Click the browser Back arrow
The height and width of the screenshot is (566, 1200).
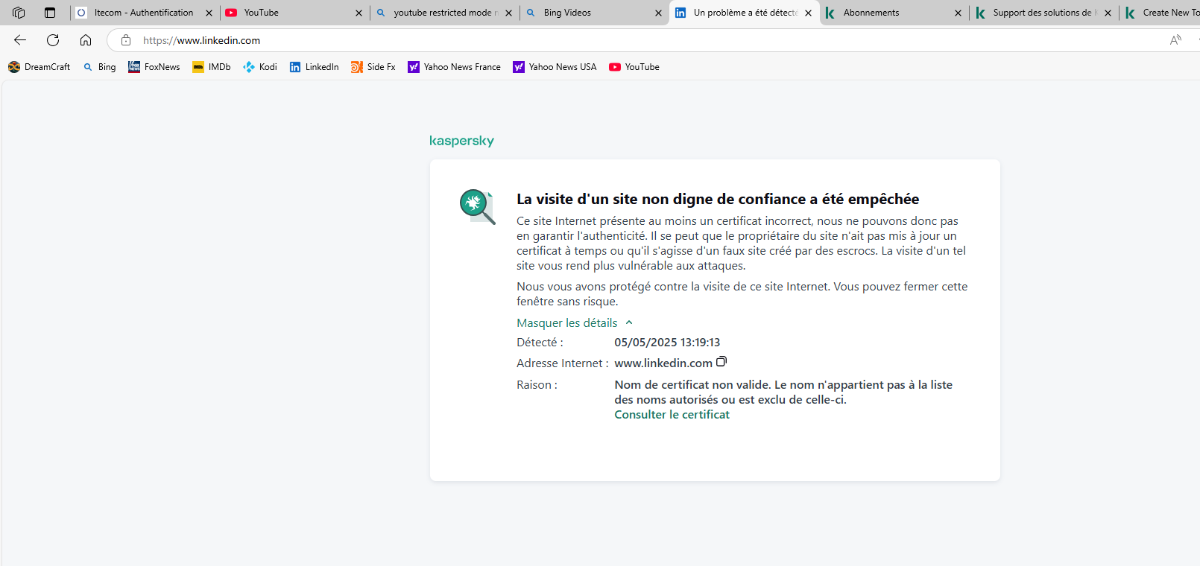20,40
